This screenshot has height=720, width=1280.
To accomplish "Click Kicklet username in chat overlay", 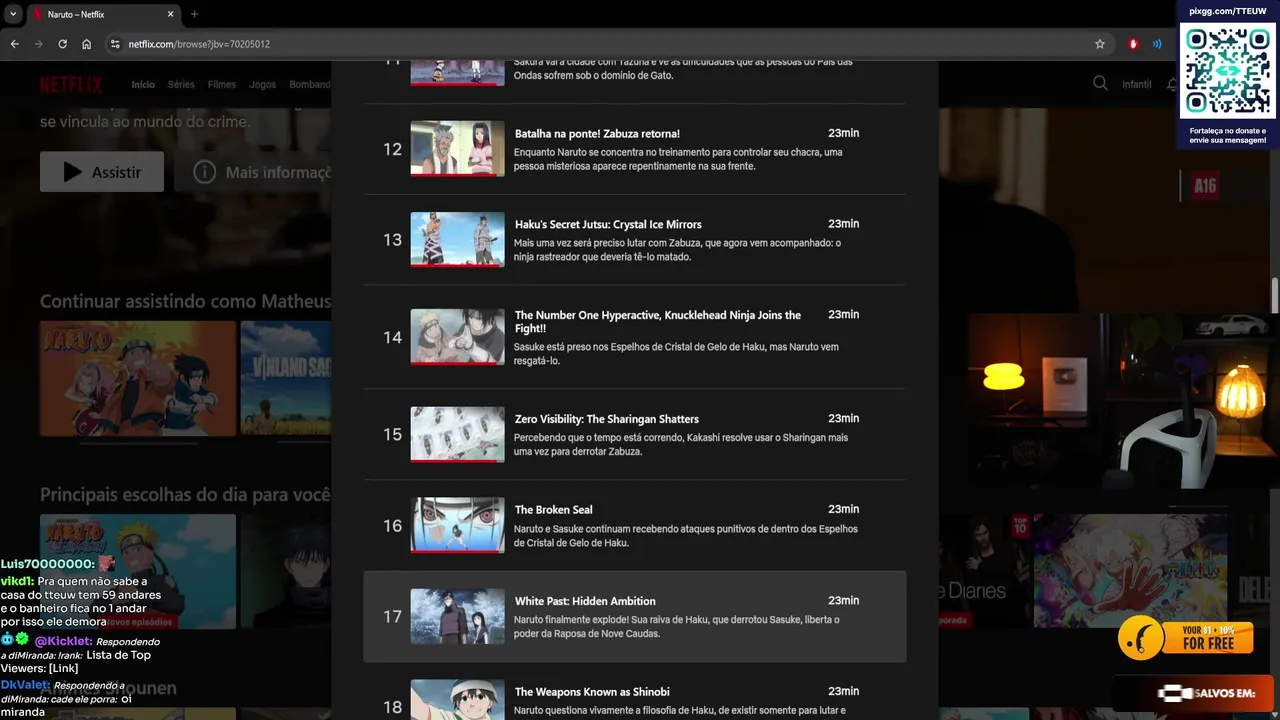I will 63,640.
